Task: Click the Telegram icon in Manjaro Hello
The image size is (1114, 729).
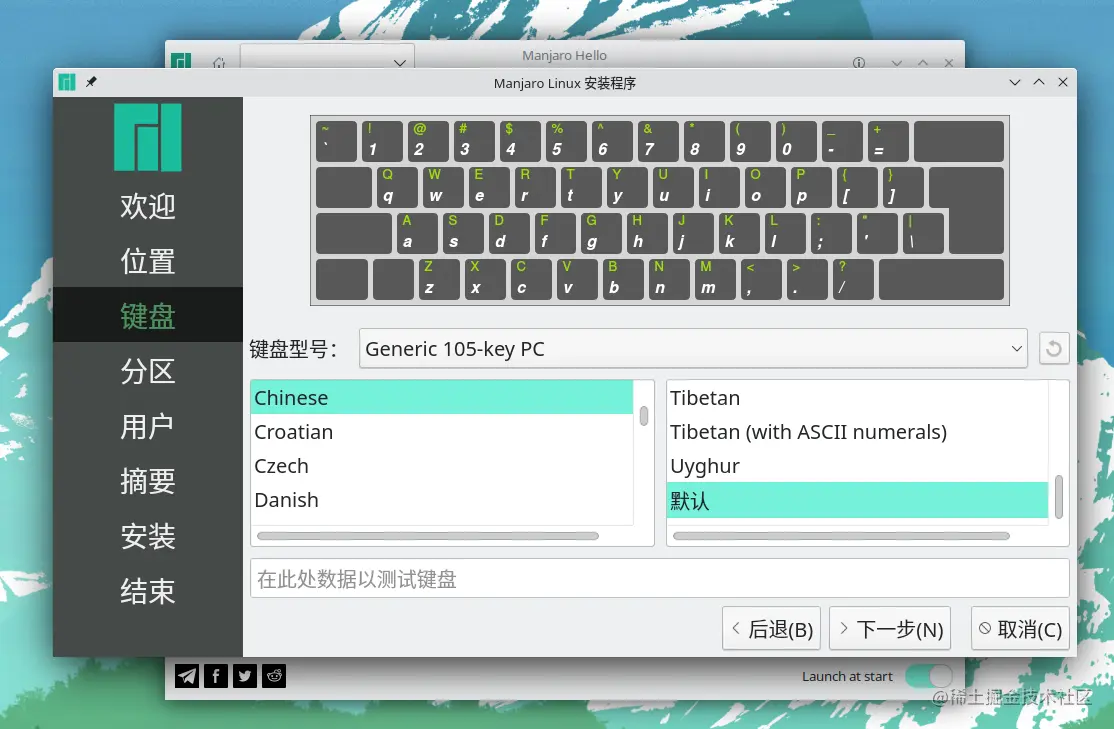Action: tap(187, 676)
